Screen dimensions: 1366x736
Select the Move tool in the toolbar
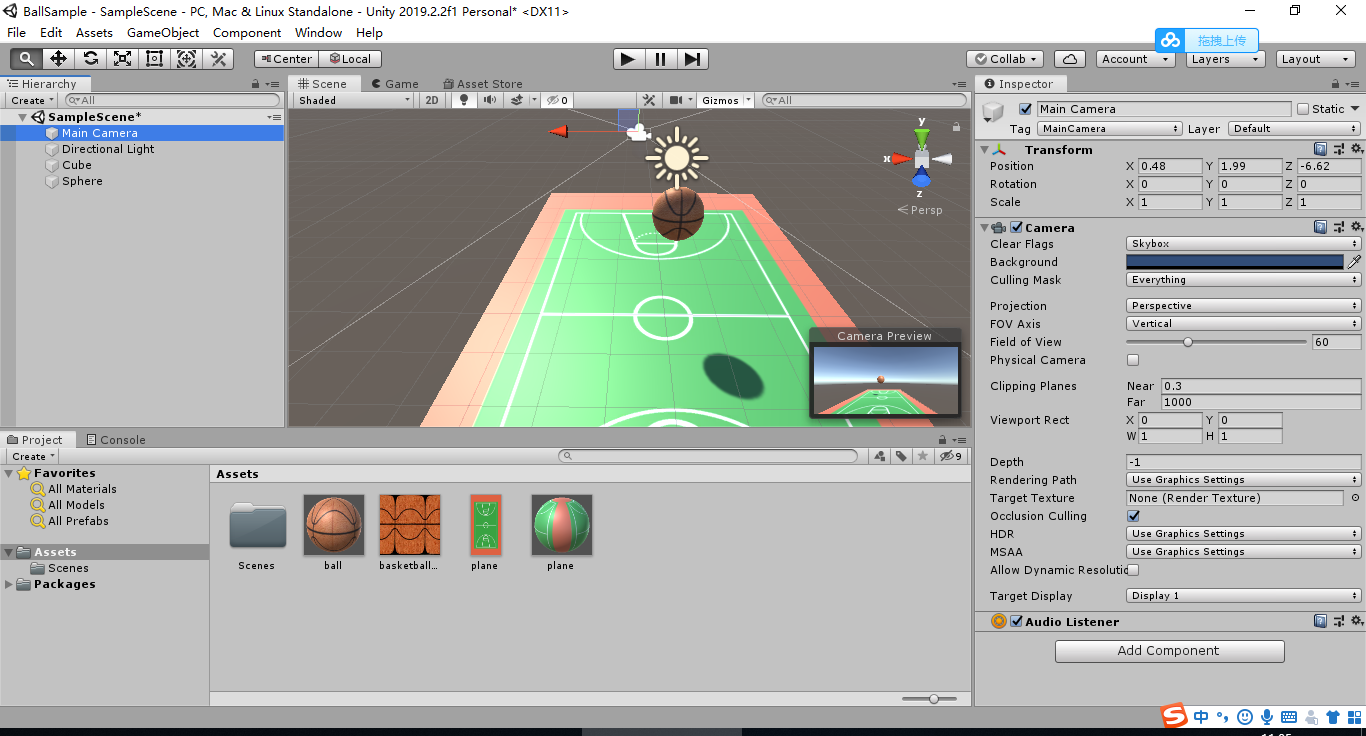58,58
